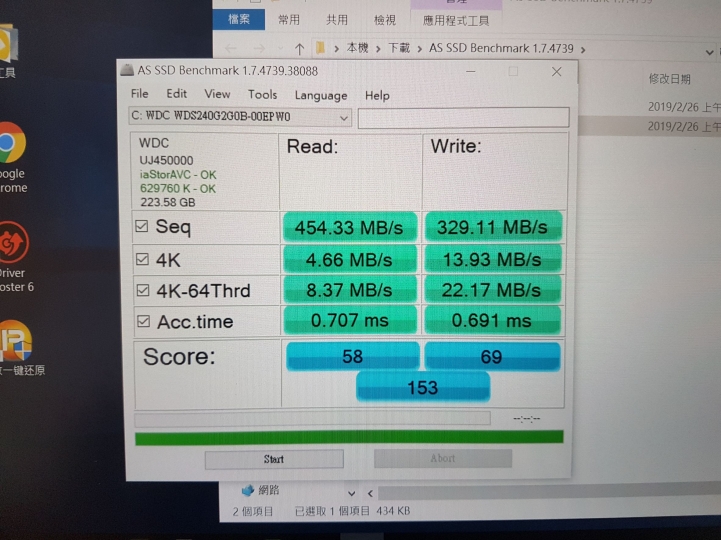Click the Abort button
Screen dimensions: 721x540
click(443, 458)
